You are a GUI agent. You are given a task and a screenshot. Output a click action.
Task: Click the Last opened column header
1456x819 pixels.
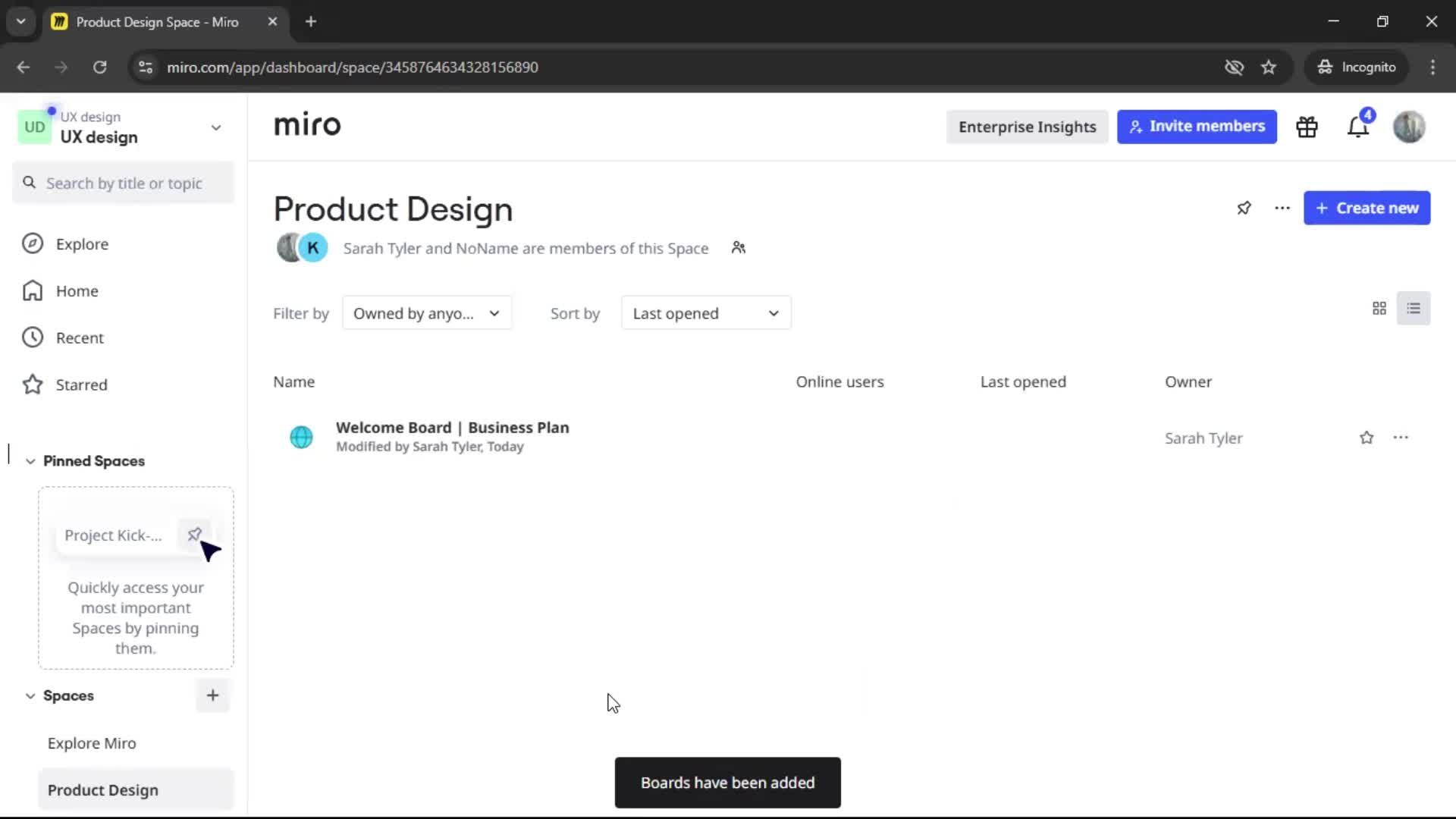pyautogui.click(x=1023, y=382)
